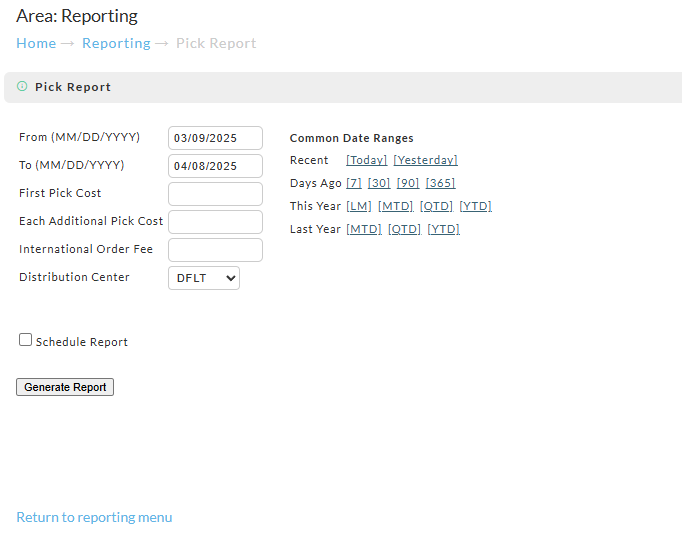Choose the [7] days ago range
Image resolution: width=682 pixels, height=536 pixels.
point(354,183)
